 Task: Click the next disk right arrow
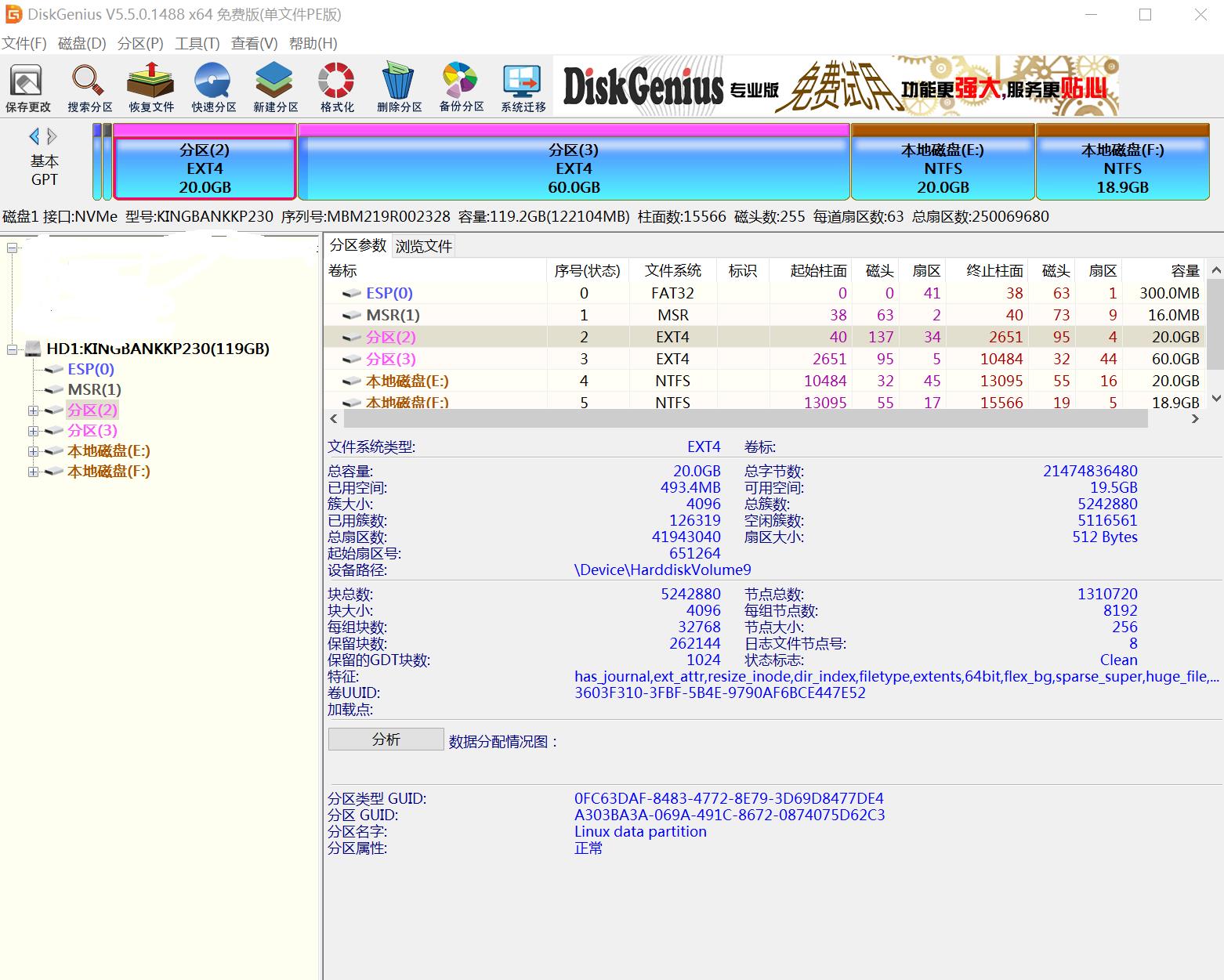53,137
